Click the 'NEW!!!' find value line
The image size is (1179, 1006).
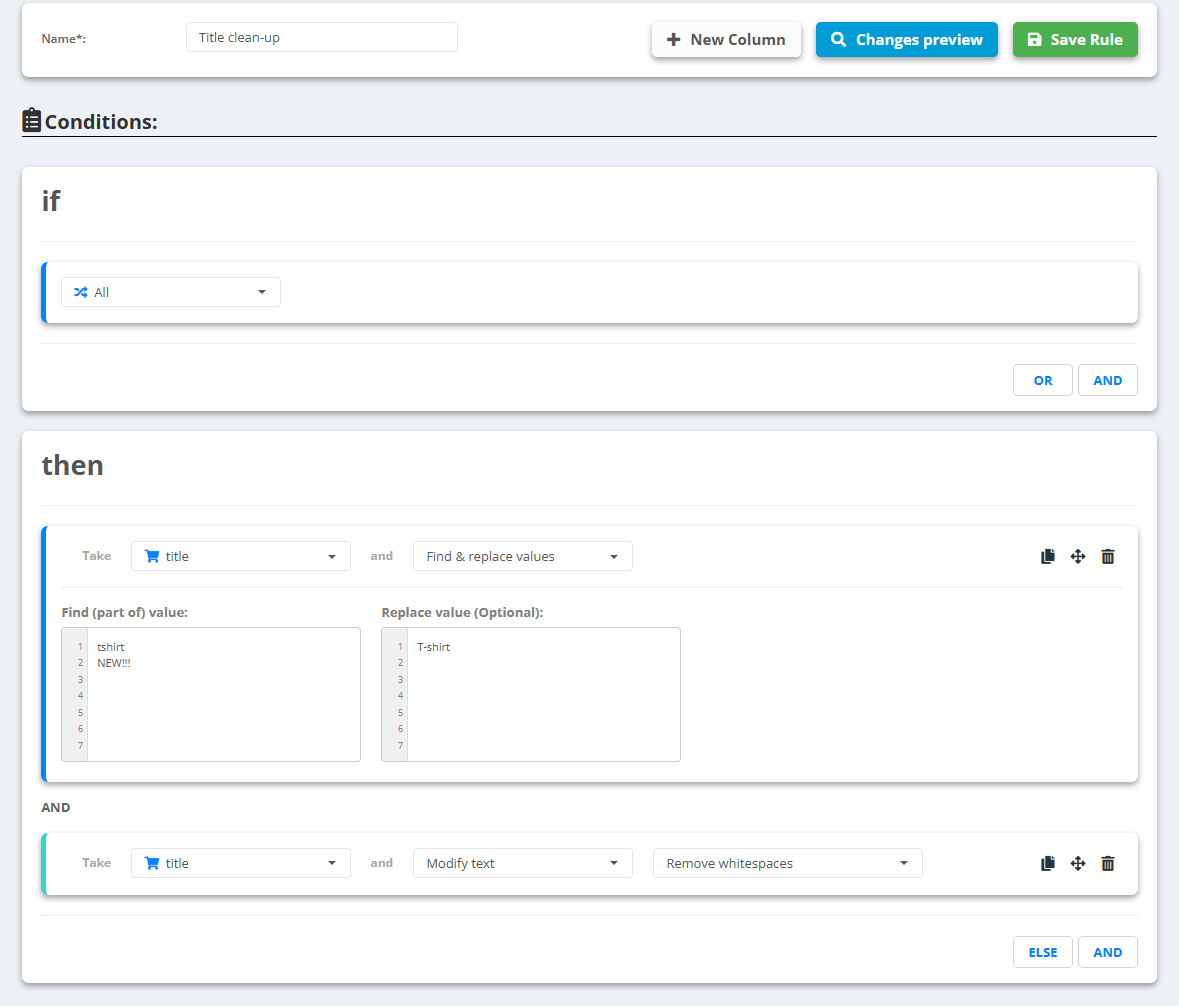coord(114,663)
